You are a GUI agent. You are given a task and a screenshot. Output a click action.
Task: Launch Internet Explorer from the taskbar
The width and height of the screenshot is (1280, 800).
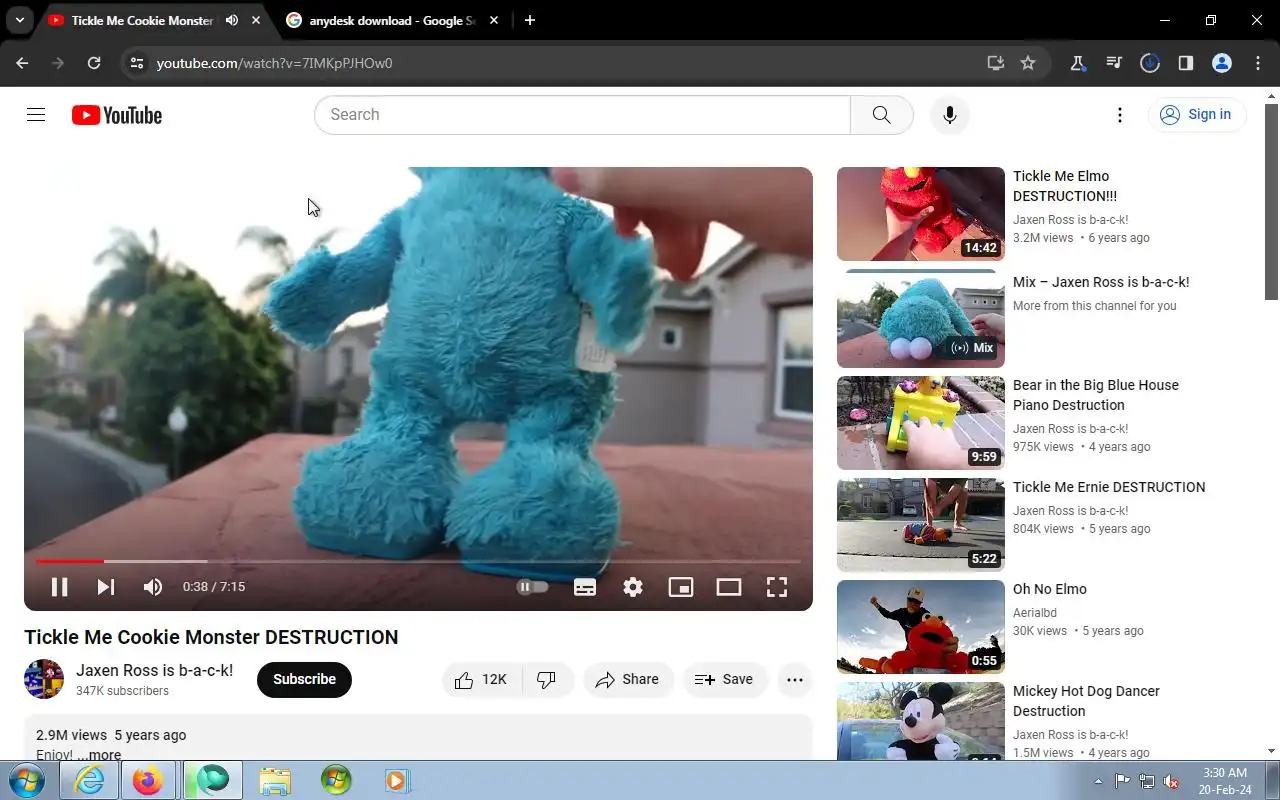pyautogui.click(x=89, y=780)
